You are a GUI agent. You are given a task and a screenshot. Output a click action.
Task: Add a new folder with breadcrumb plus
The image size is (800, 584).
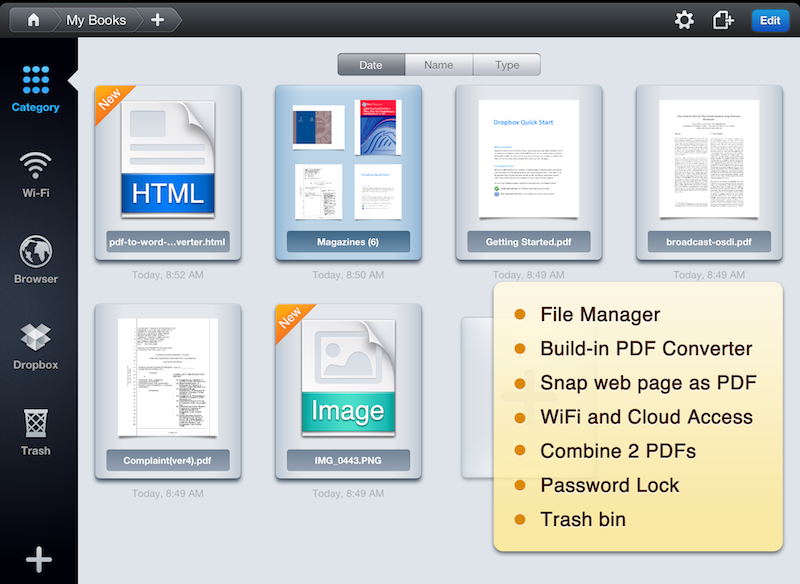click(x=158, y=20)
